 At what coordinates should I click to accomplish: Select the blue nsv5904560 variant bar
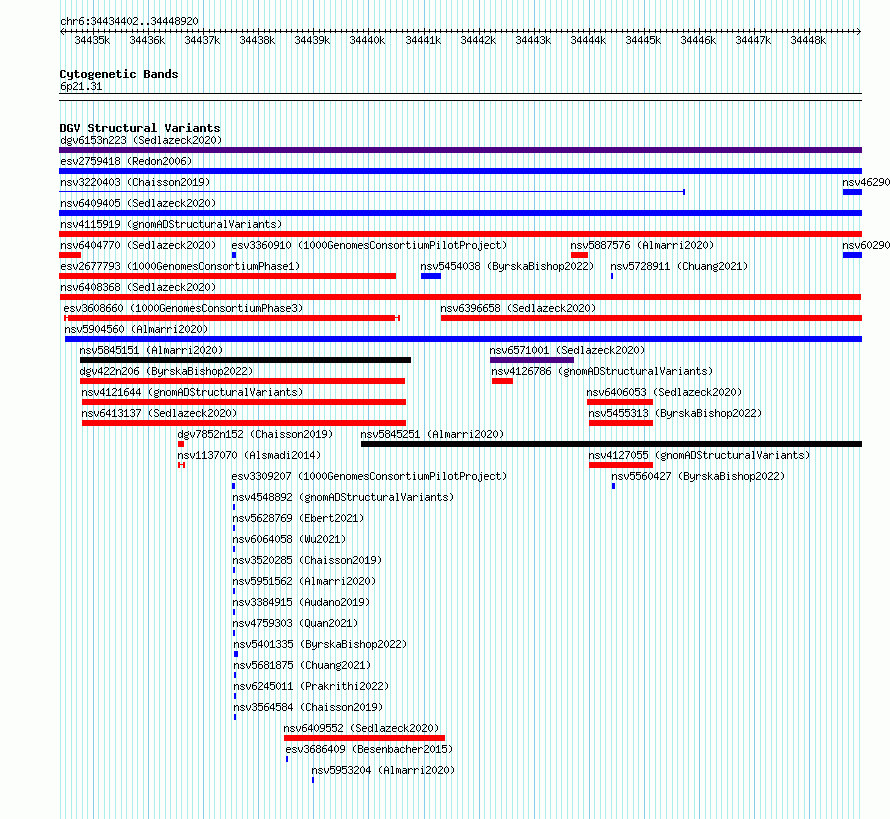463,339
